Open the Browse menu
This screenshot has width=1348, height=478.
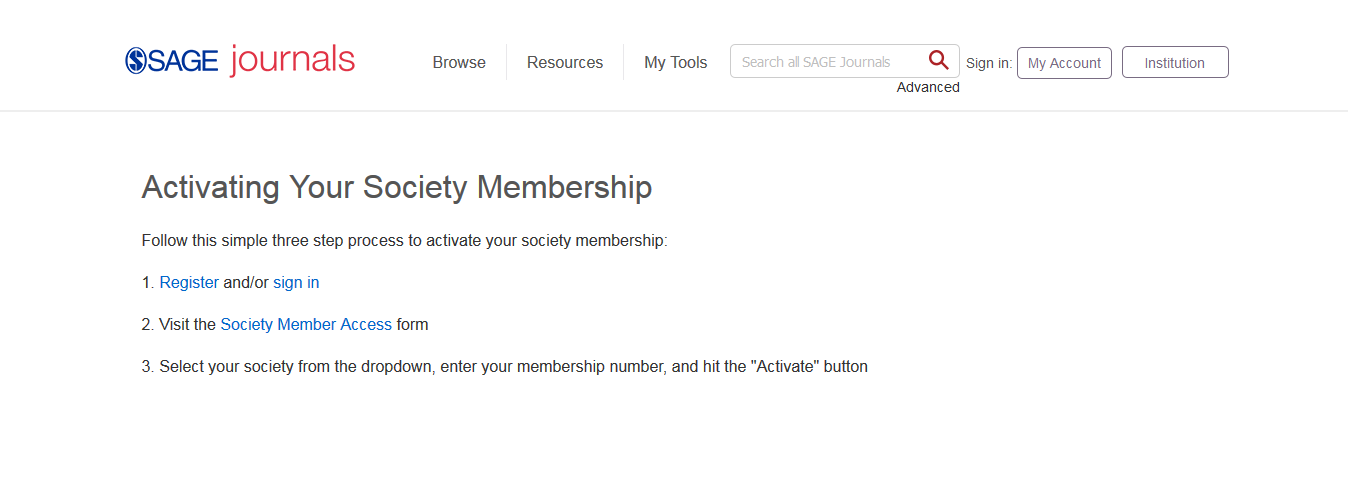(459, 62)
